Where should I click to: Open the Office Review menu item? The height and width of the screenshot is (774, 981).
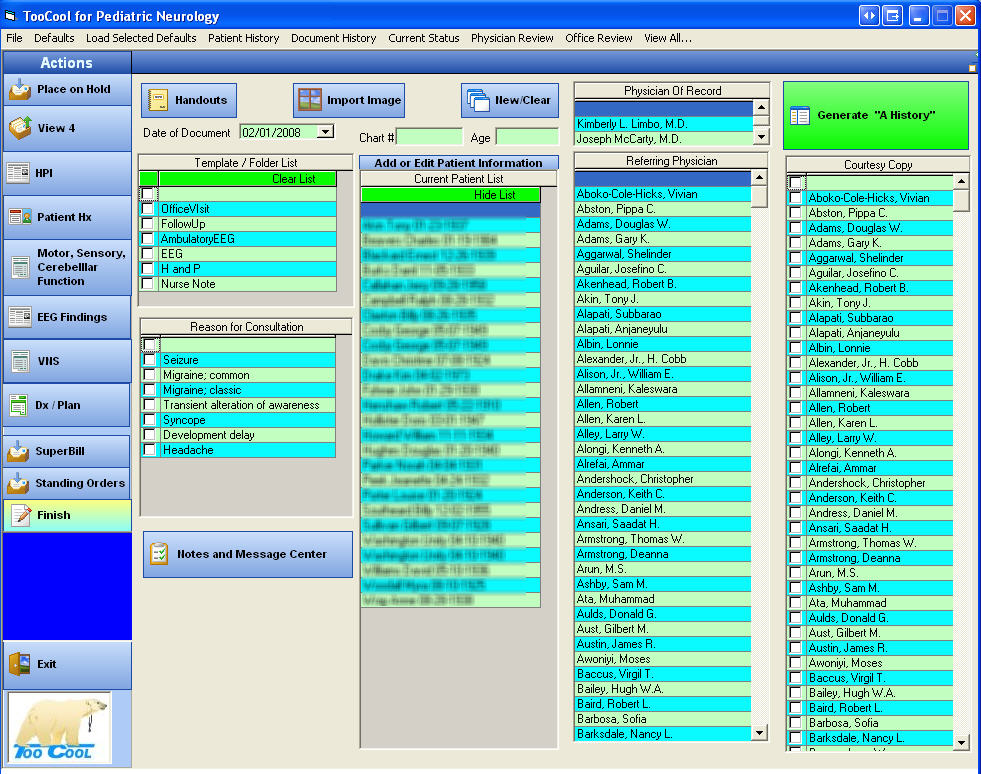pos(599,38)
